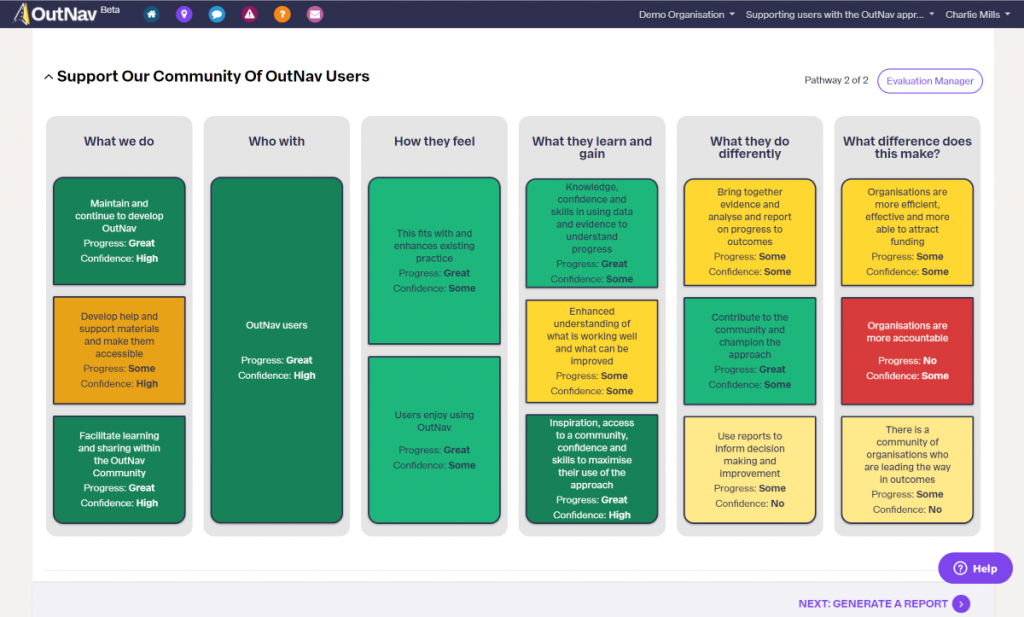Open the blue speech bubble icon

(217, 14)
